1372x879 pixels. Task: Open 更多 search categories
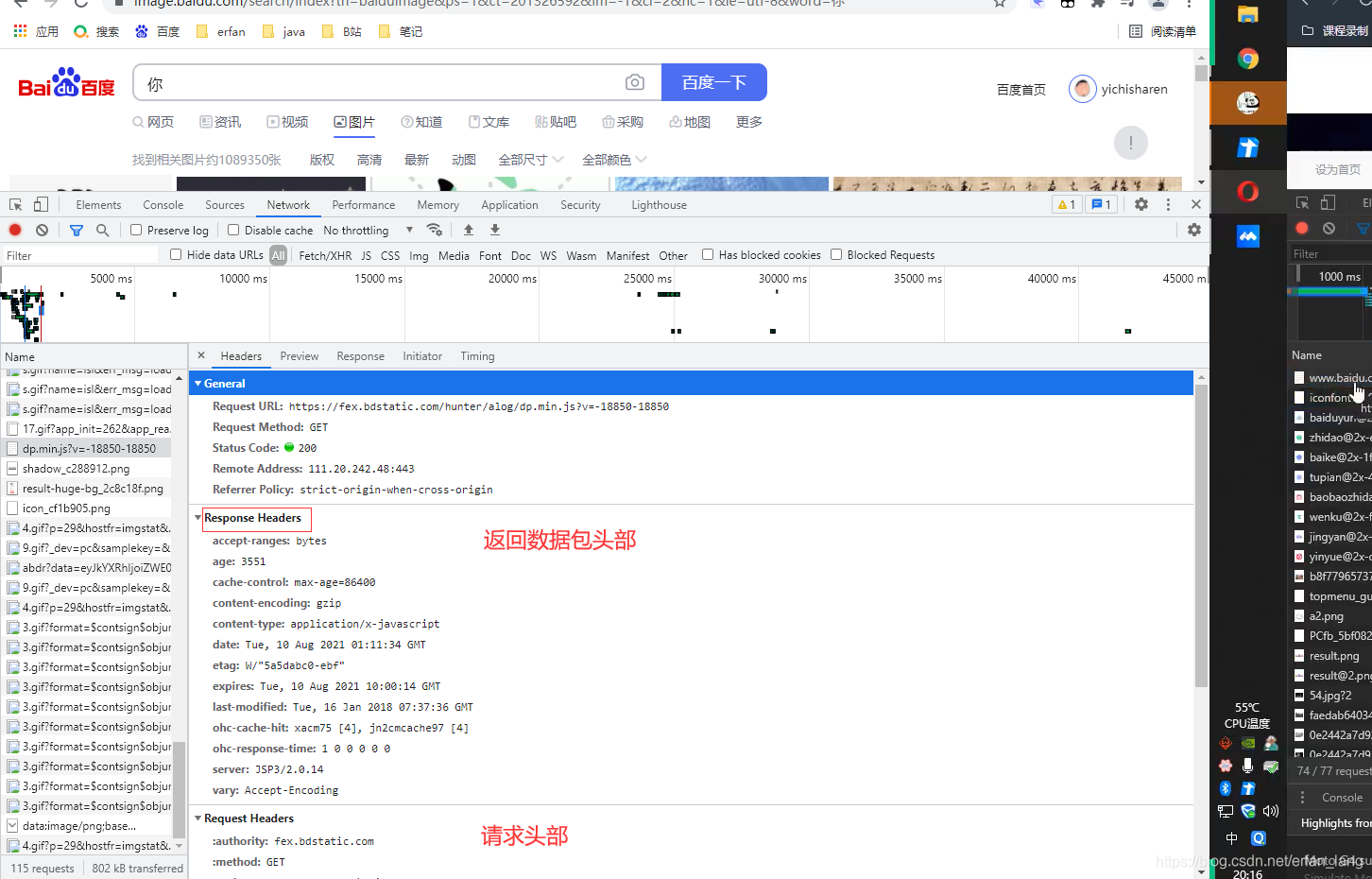click(x=749, y=122)
